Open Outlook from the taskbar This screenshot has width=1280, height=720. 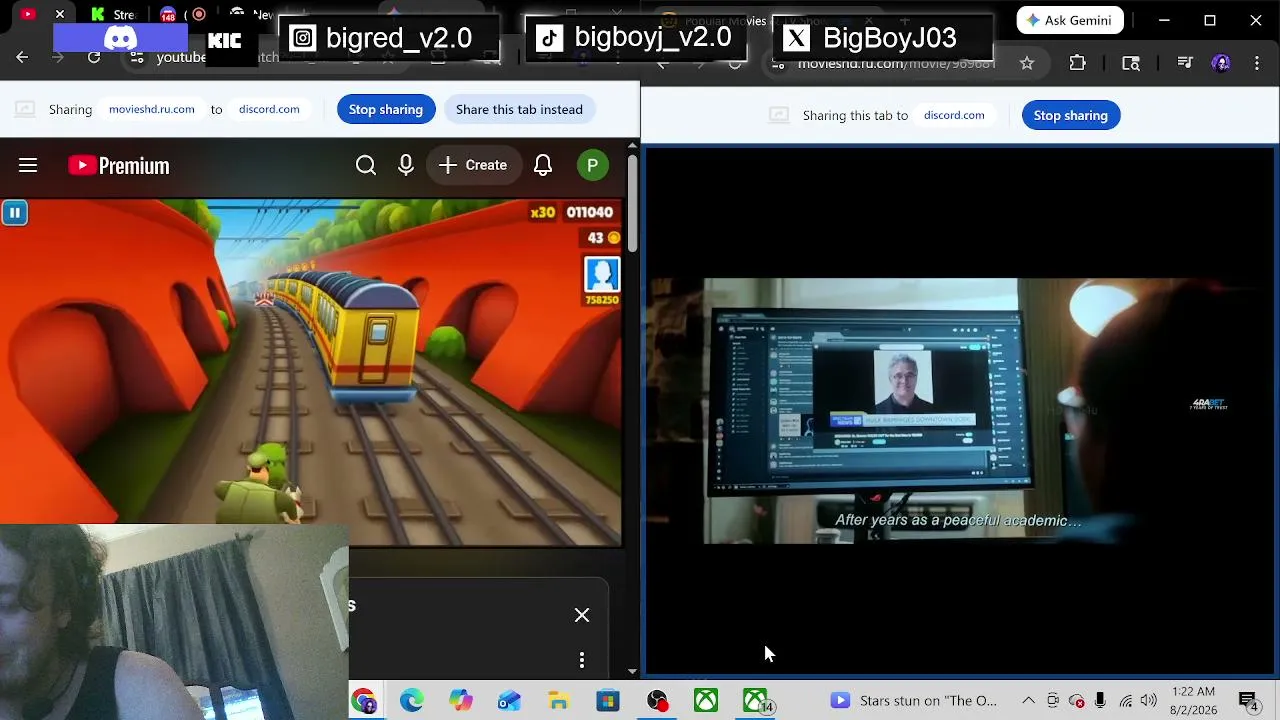click(x=510, y=701)
